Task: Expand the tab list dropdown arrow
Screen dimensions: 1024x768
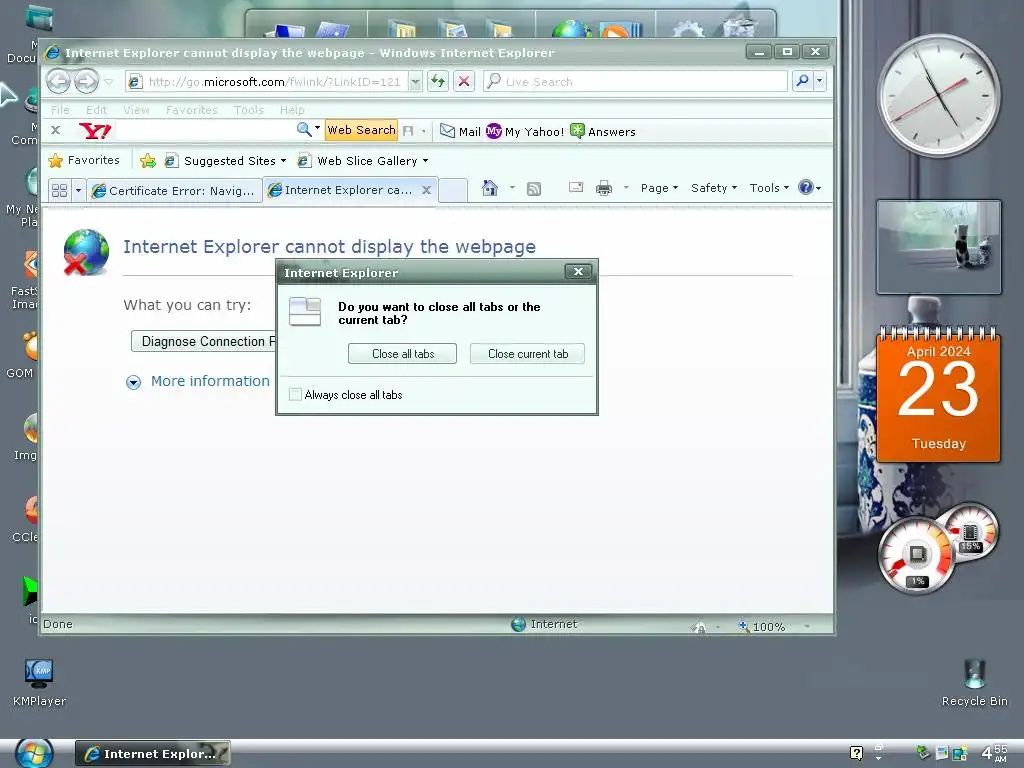Action: [x=78, y=190]
